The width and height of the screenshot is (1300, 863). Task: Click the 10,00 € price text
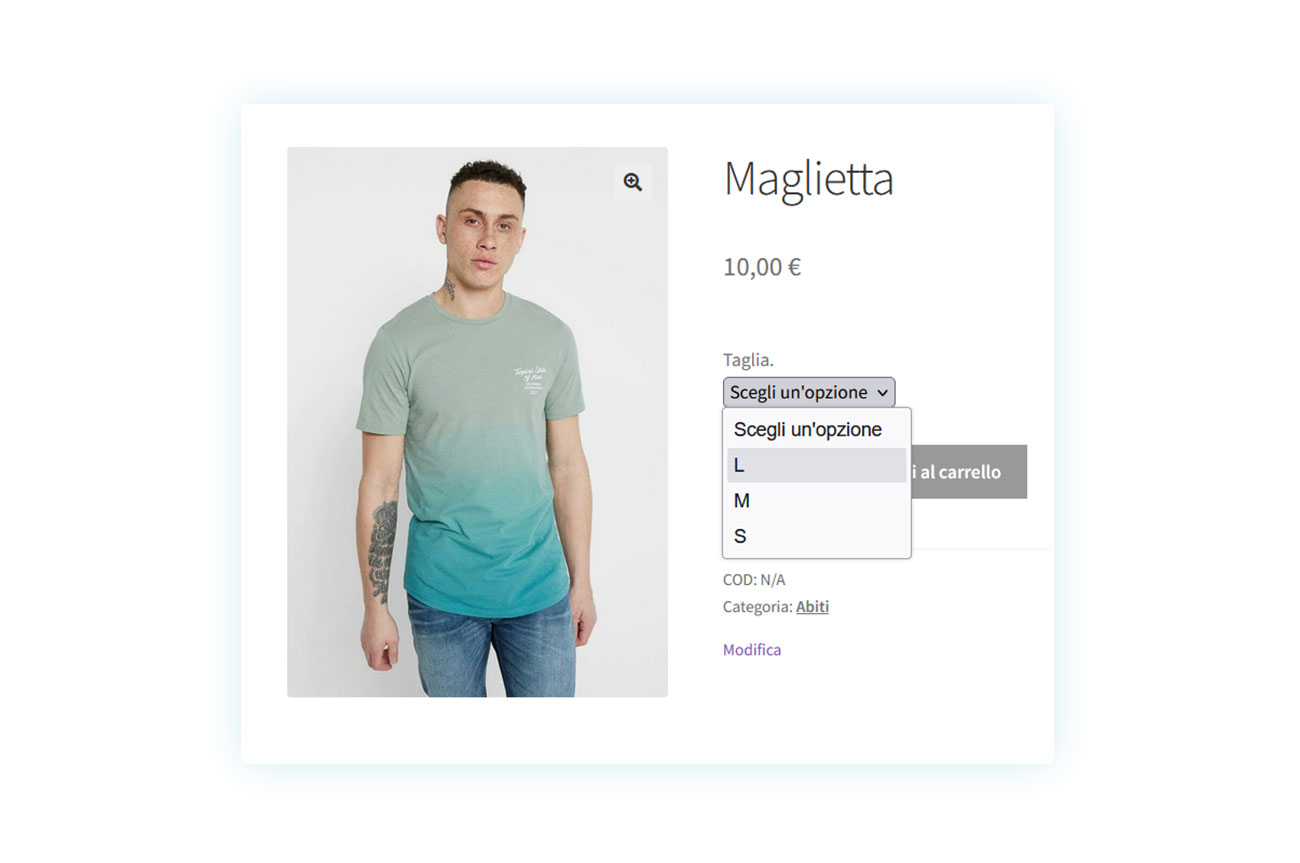(x=762, y=267)
